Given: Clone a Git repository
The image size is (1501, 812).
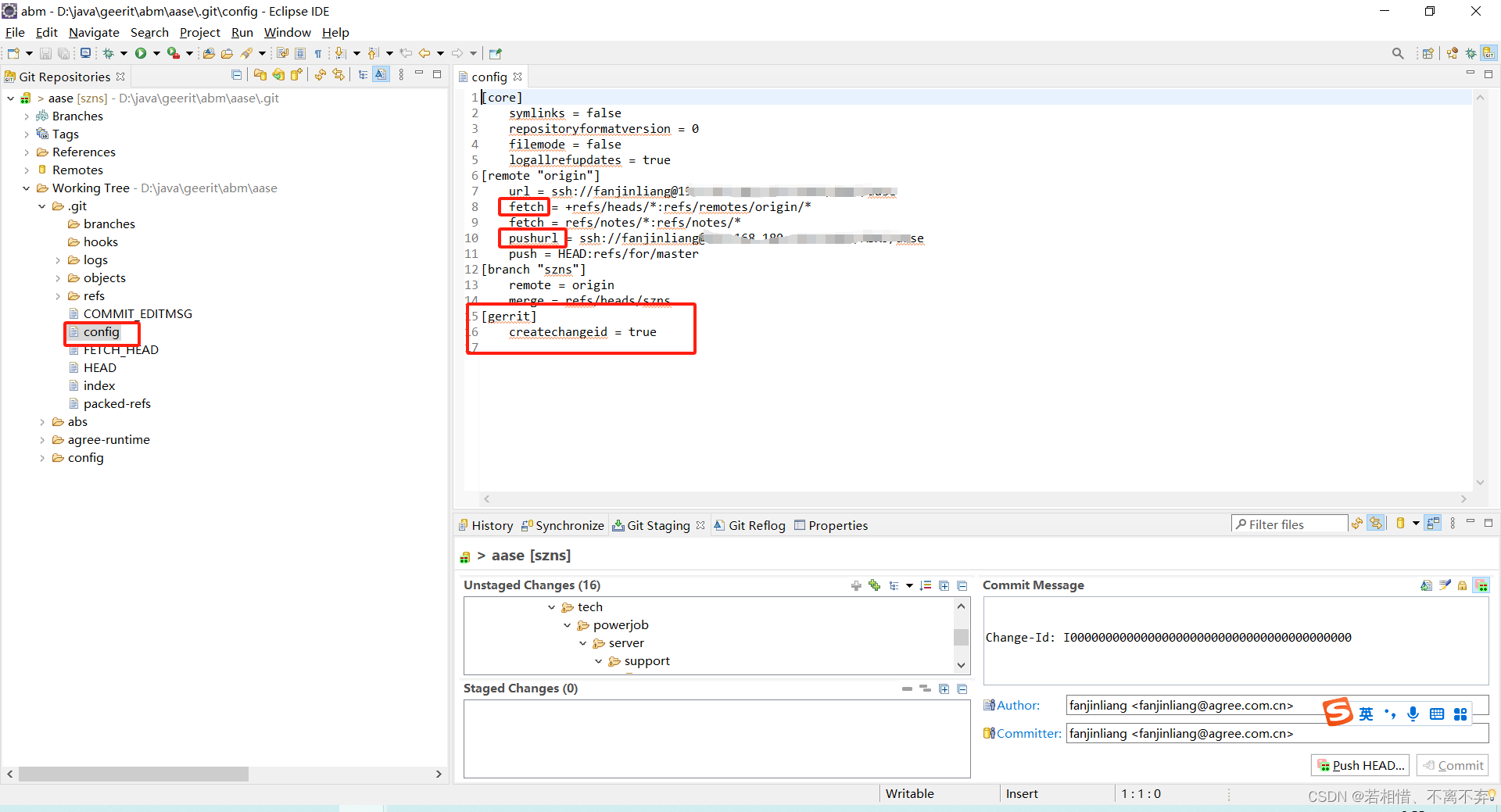Looking at the screenshot, I should point(278,74).
